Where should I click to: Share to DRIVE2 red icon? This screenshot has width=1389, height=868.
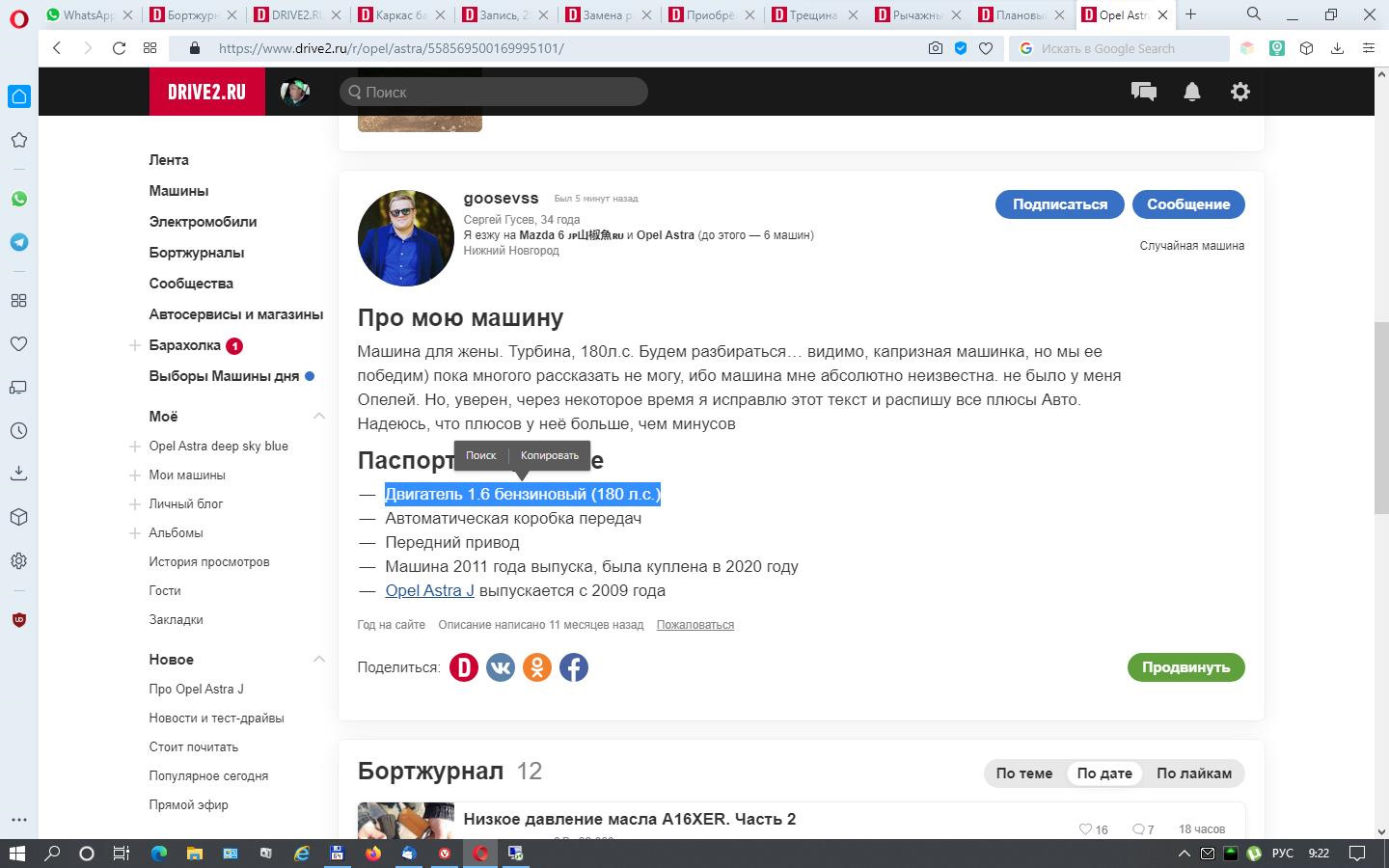tap(464, 667)
